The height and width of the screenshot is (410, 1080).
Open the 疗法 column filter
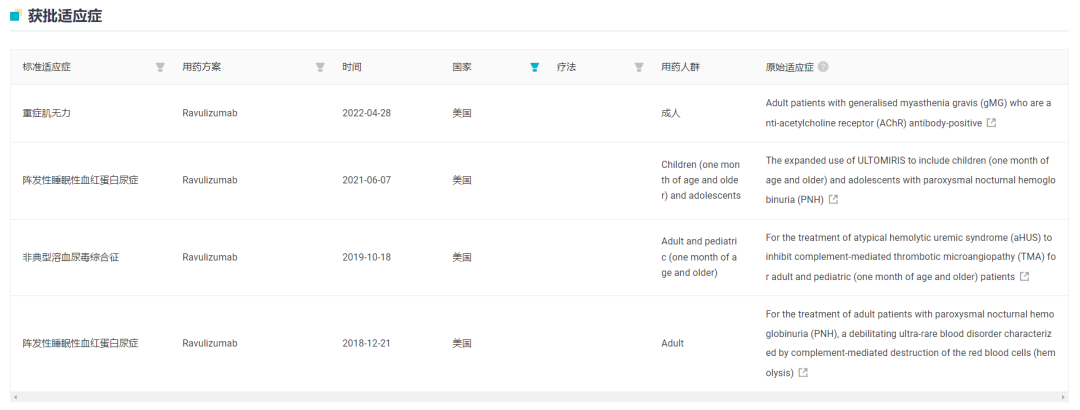pos(639,67)
